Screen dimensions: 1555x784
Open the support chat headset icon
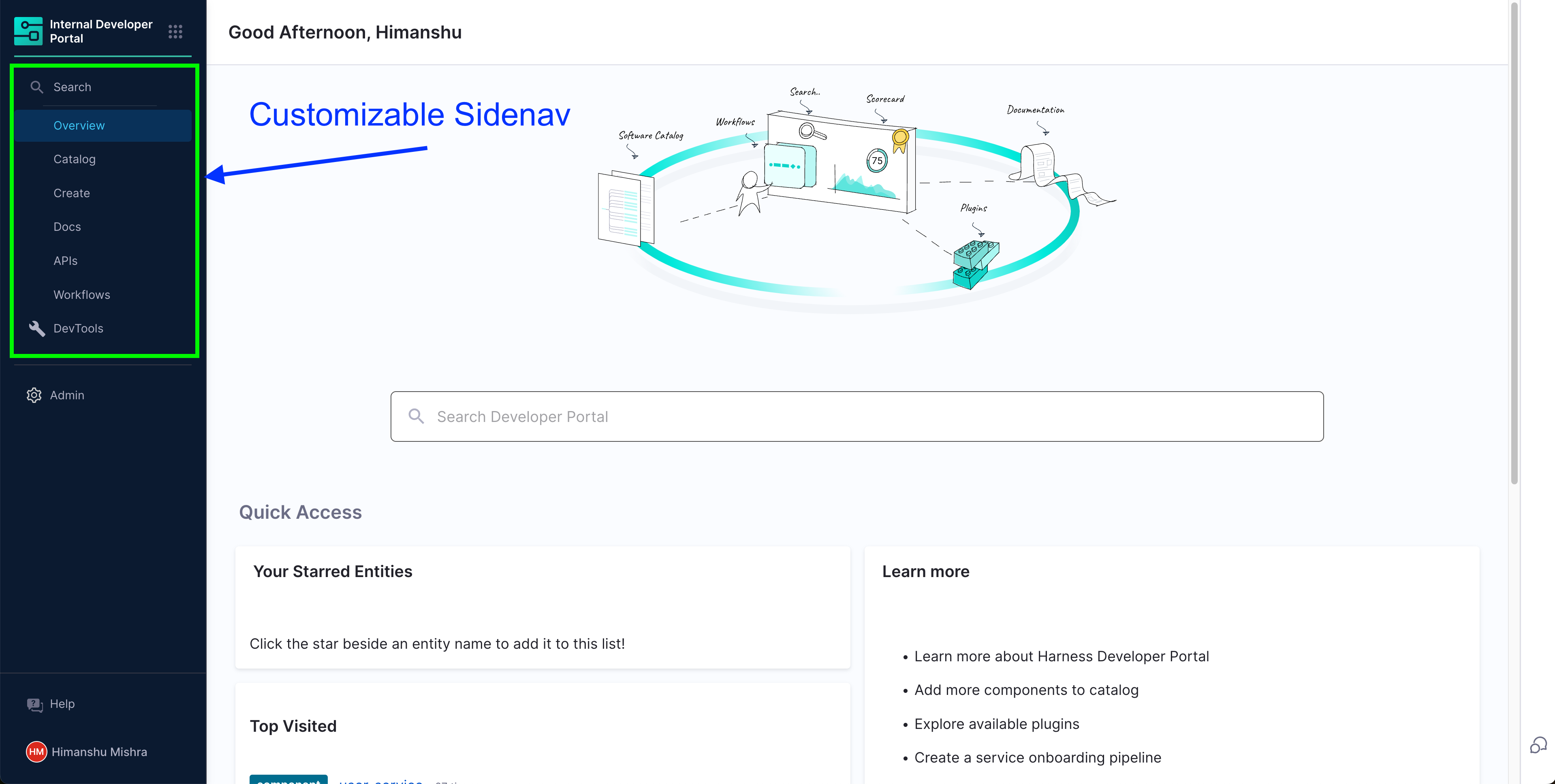[1538, 745]
